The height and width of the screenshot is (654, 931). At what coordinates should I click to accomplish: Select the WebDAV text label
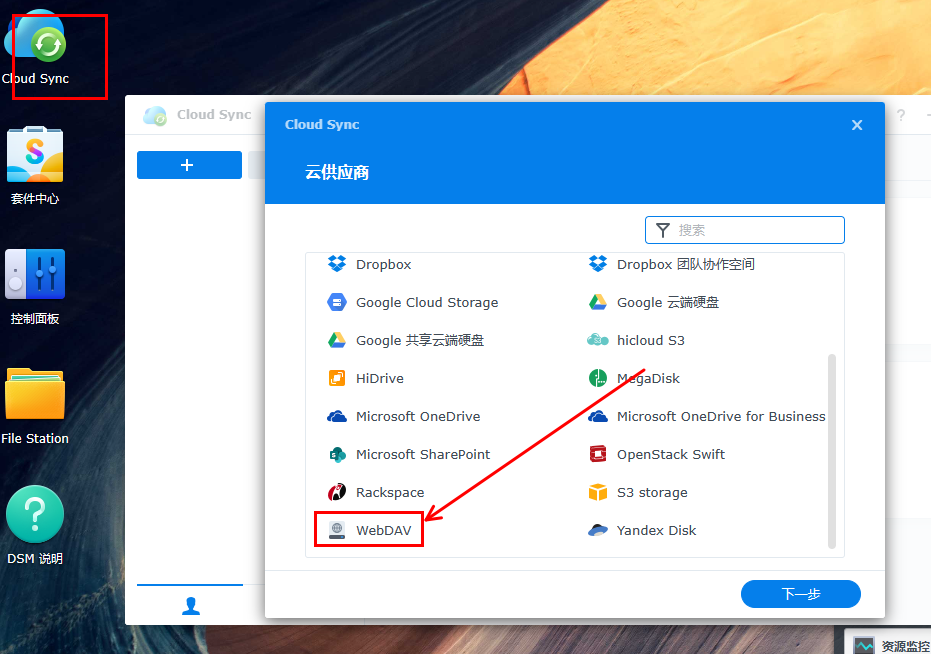click(x=384, y=530)
